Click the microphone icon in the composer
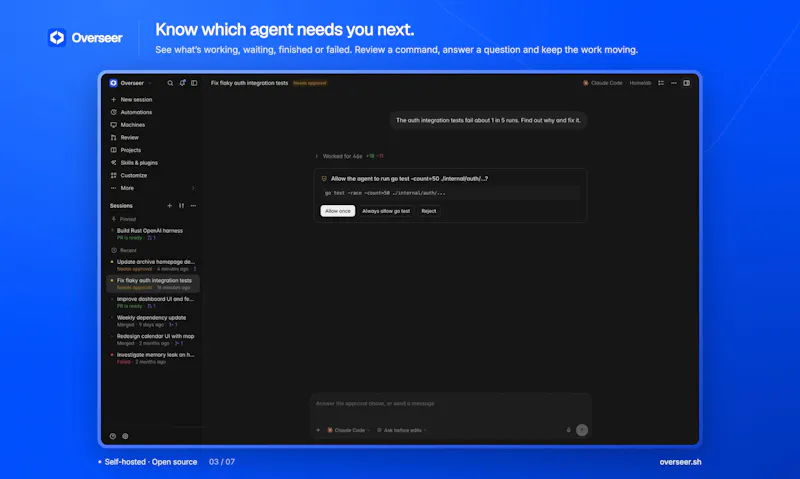Image resolution: width=800 pixels, height=479 pixels. click(568, 430)
